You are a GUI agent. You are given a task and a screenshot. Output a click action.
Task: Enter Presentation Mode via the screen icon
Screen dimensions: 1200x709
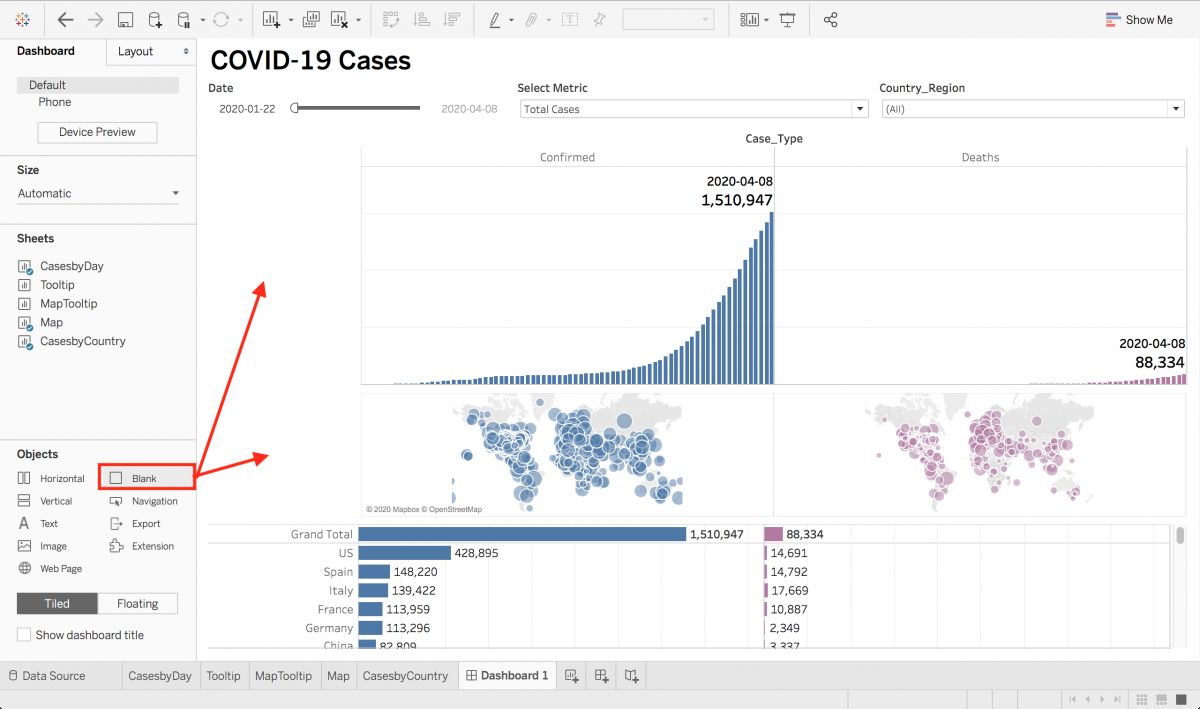787,19
